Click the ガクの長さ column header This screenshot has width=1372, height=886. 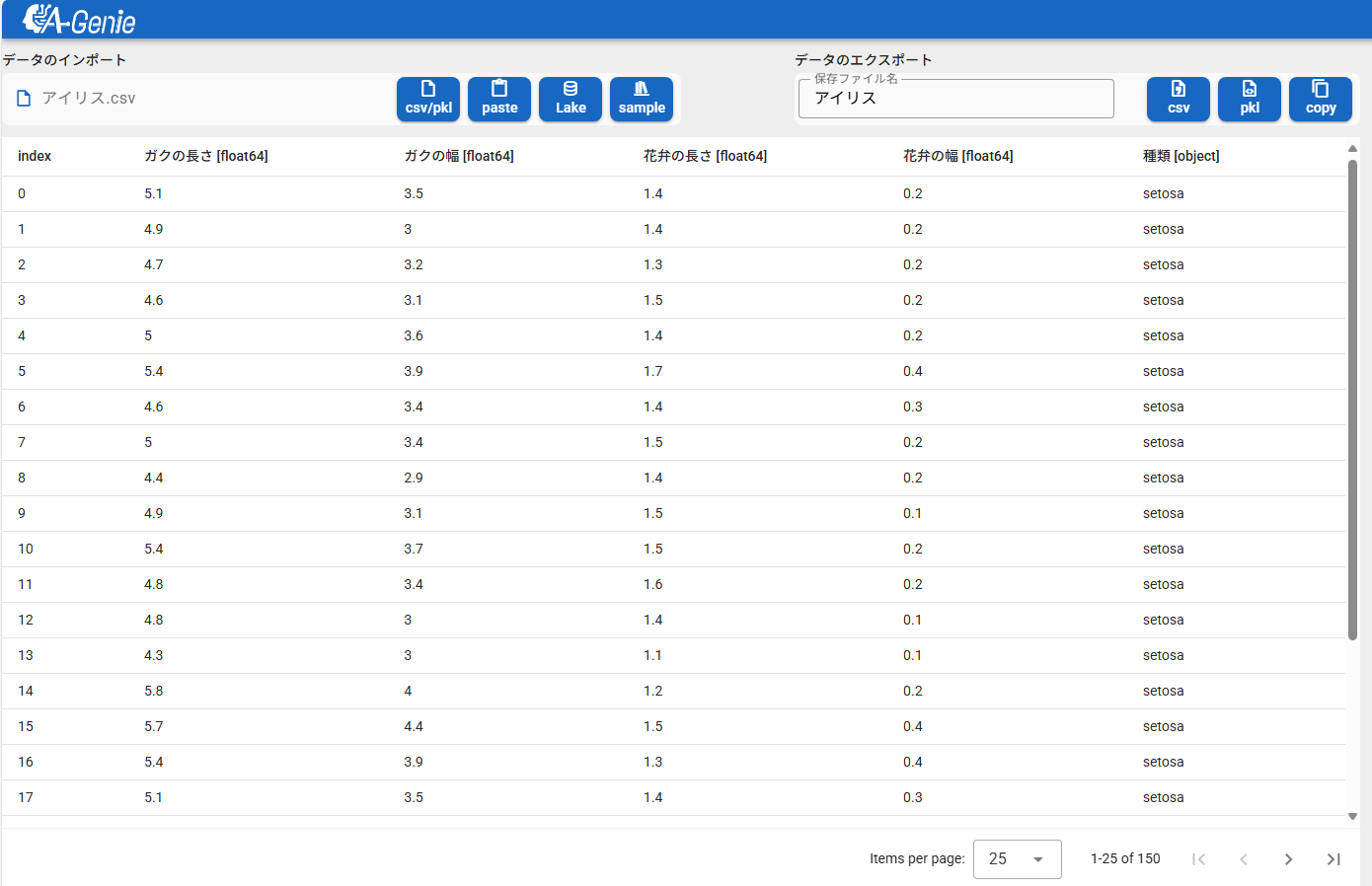pyautogui.click(x=206, y=156)
